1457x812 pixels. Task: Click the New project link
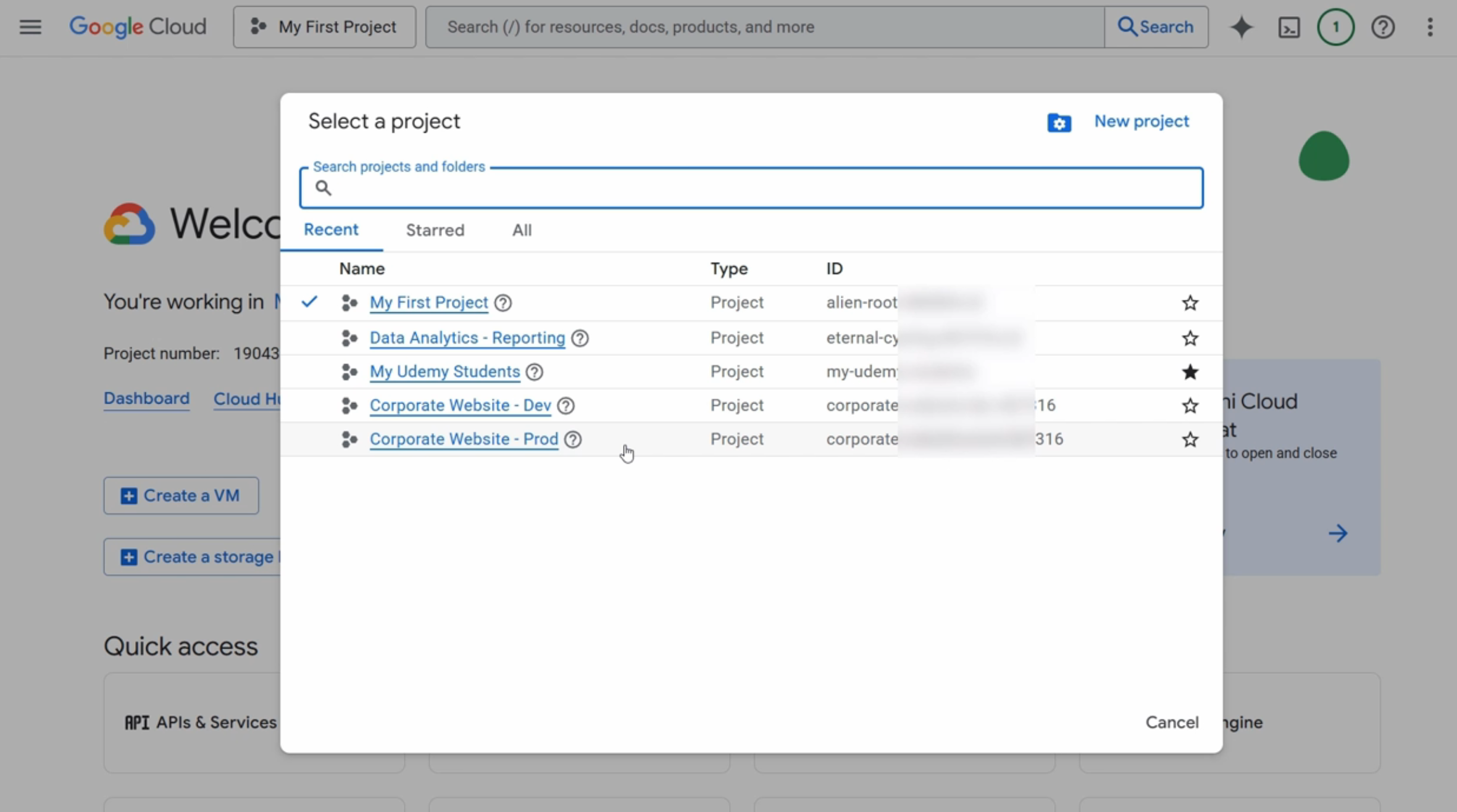(1142, 122)
